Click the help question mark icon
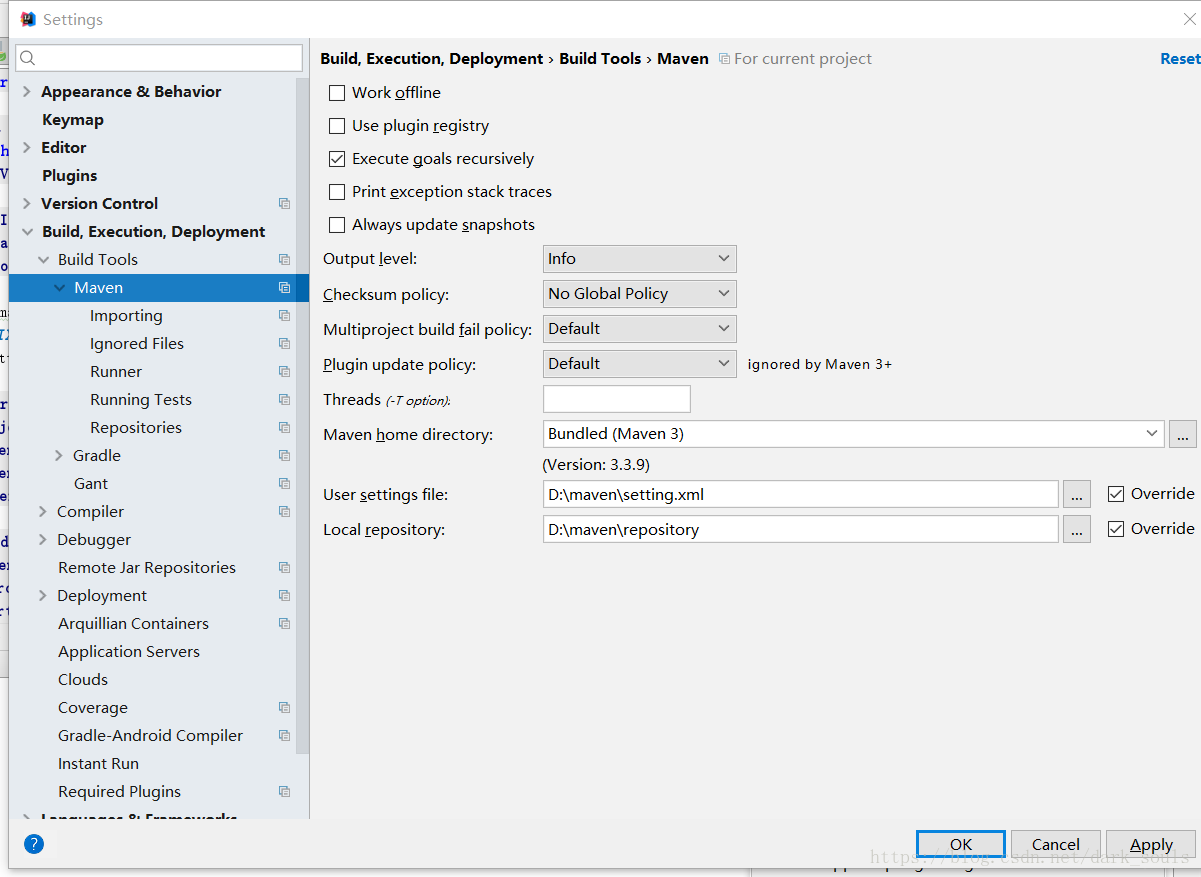 (x=34, y=844)
